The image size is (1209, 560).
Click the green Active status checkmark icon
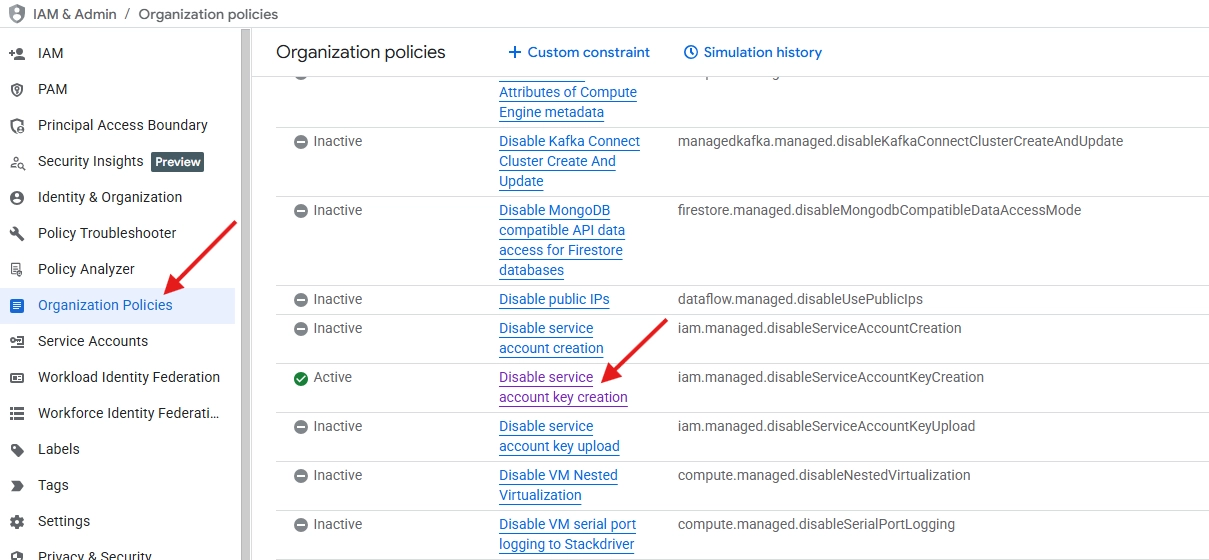300,378
